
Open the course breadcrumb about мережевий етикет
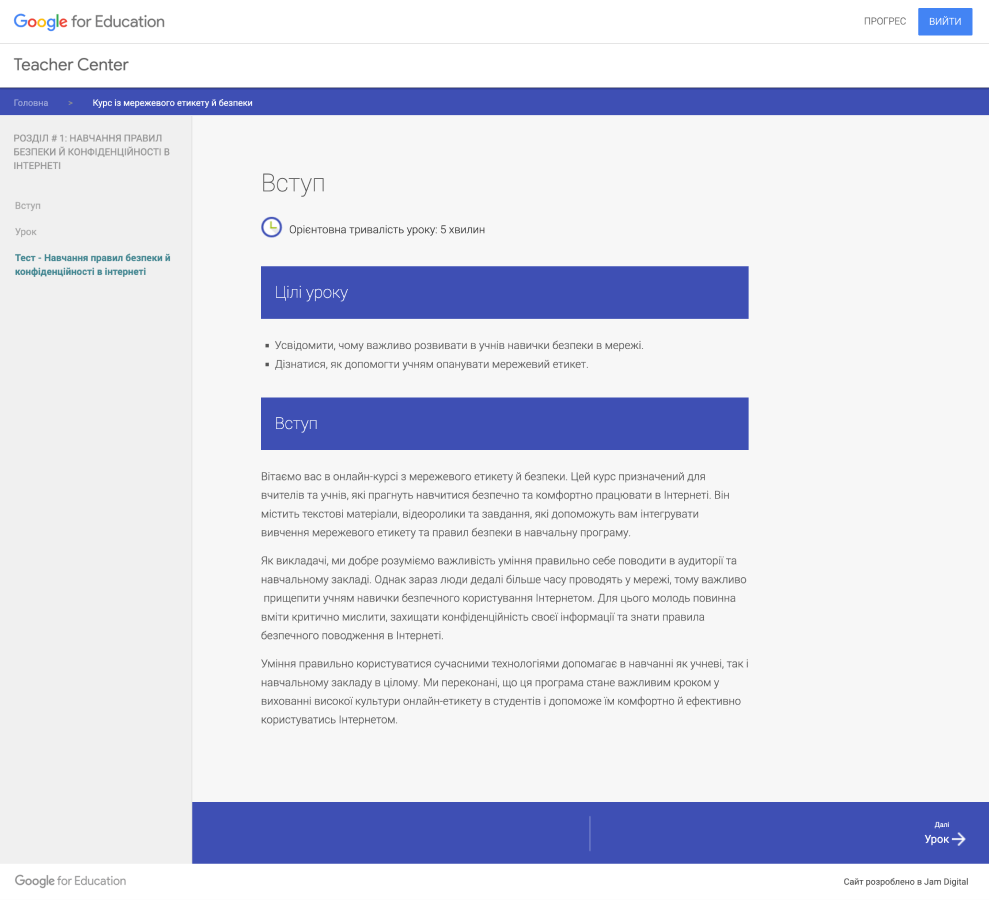tap(172, 103)
